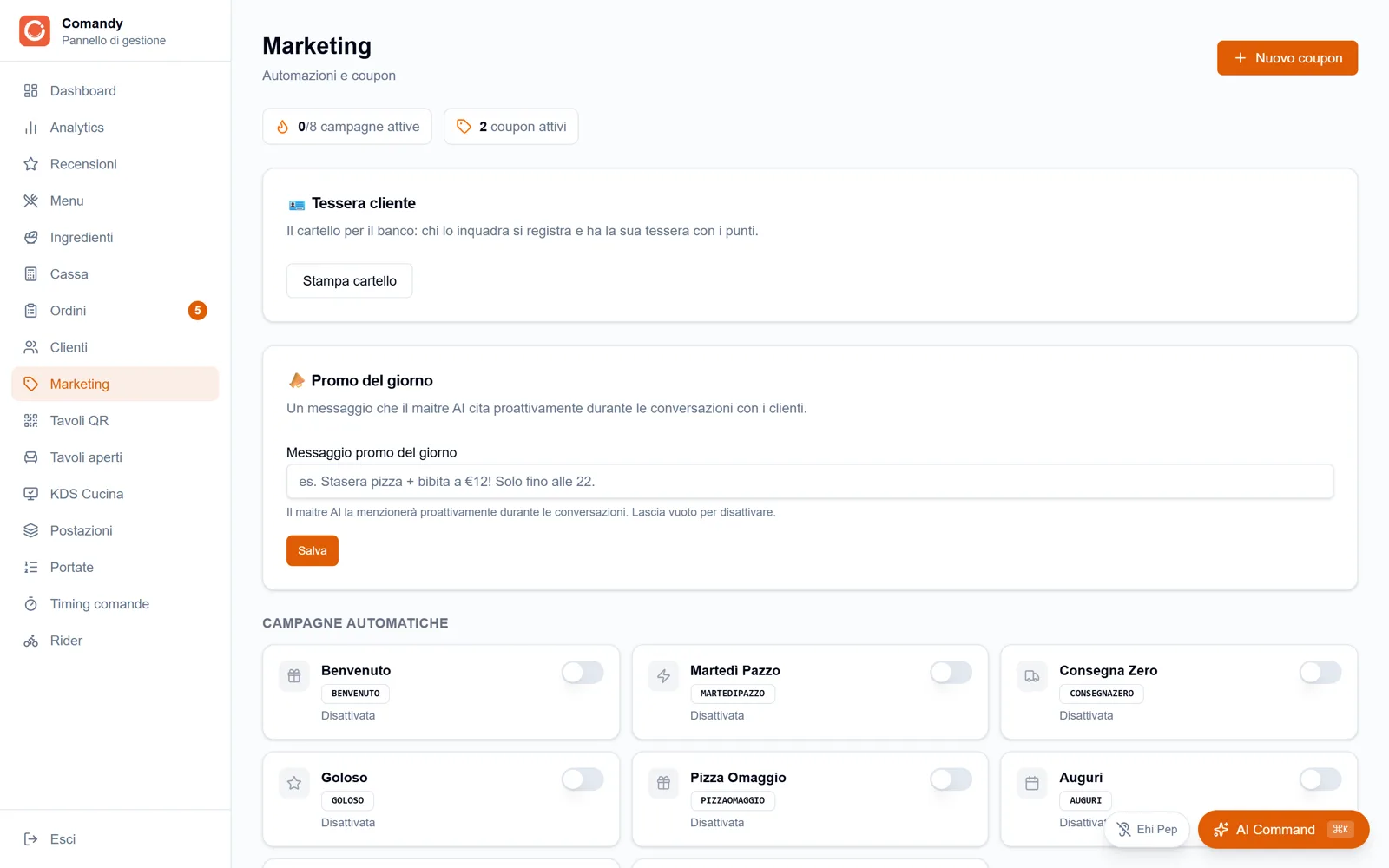Click Stampa cartello button
This screenshot has width=1389, height=868.
pos(350,281)
